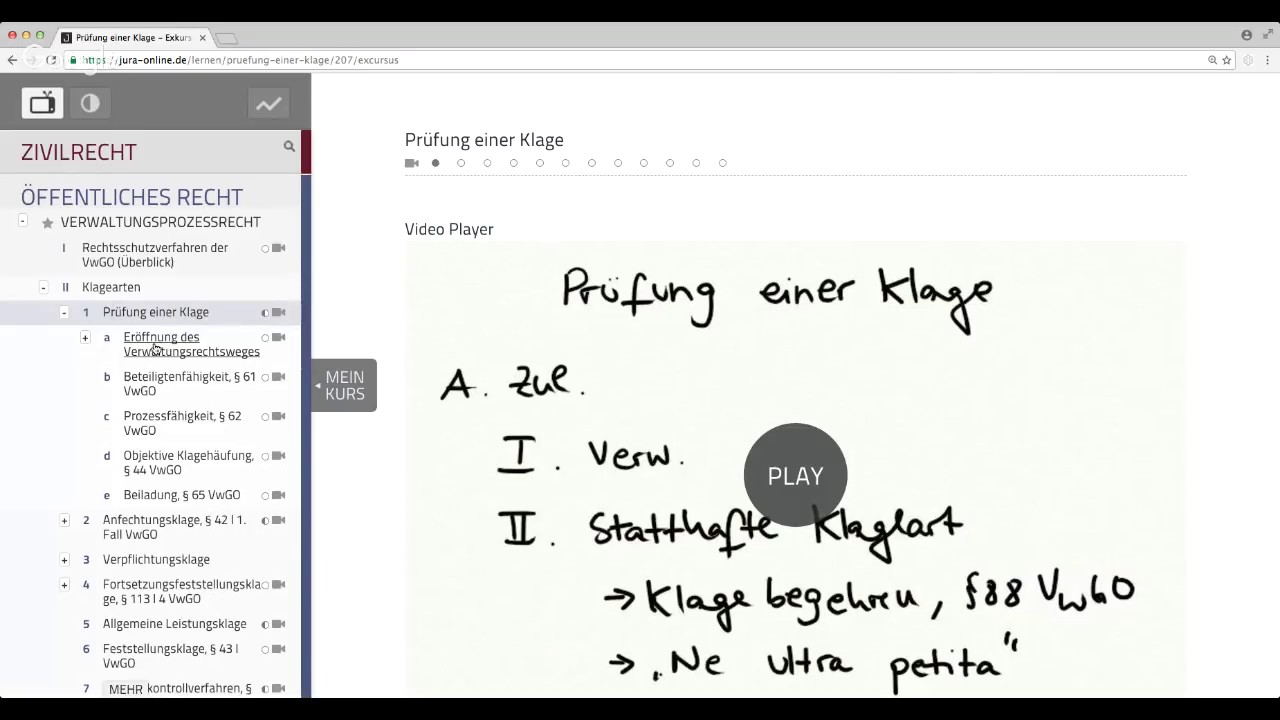
Task: Toggle status circle for Anfechtungsklage row
Action: tap(265, 520)
